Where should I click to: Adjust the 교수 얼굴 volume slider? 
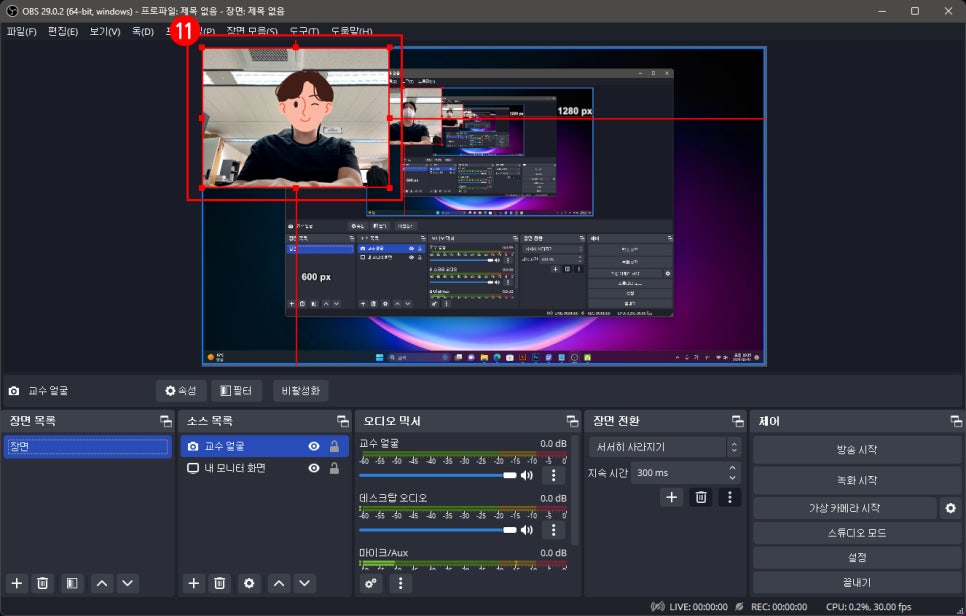pos(438,476)
